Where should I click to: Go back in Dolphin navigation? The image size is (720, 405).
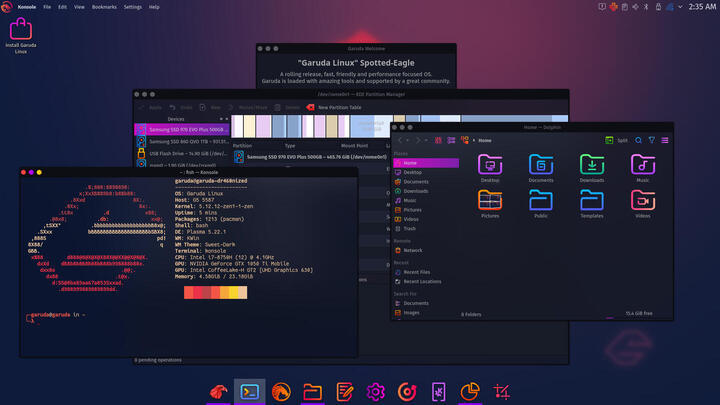coord(400,140)
